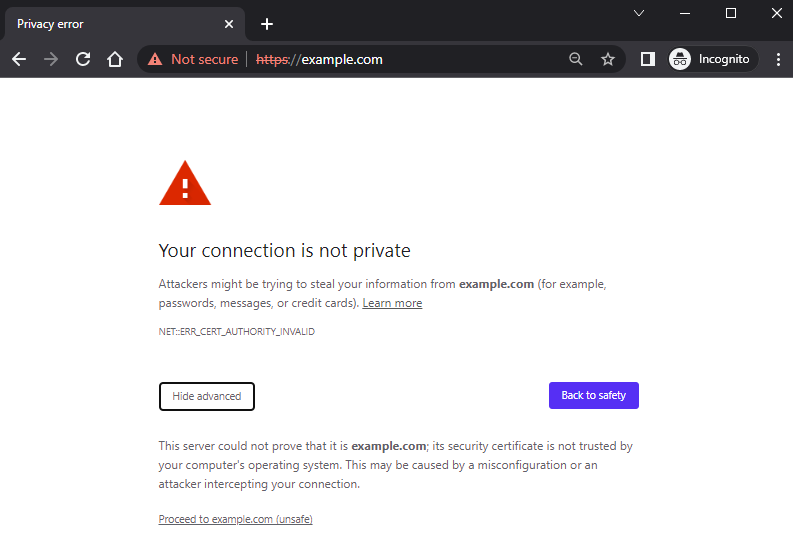Click the forward navigation arrow

coord(51,59)
